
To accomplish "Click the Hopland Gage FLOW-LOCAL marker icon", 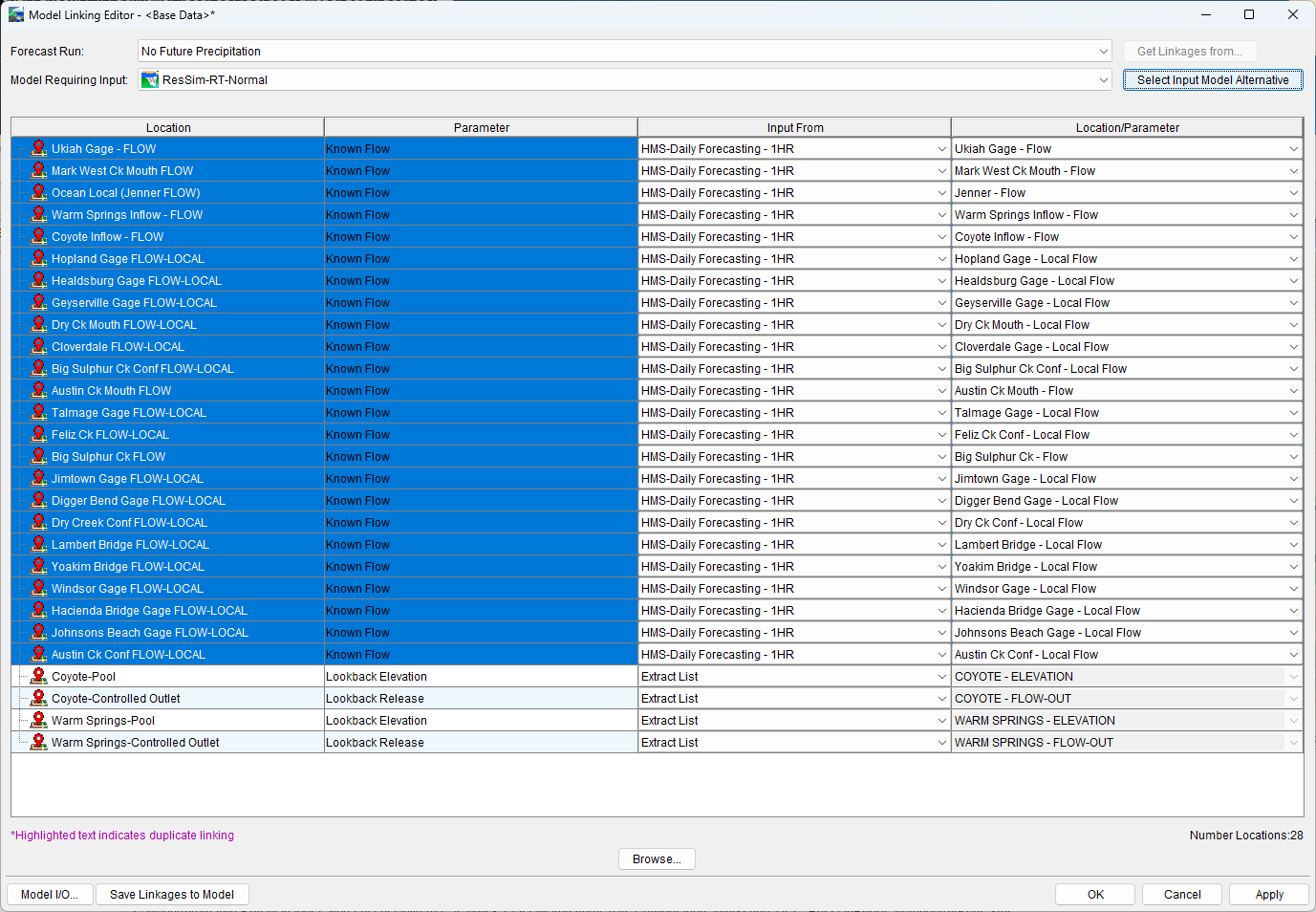I will click(x=38, y=258).
